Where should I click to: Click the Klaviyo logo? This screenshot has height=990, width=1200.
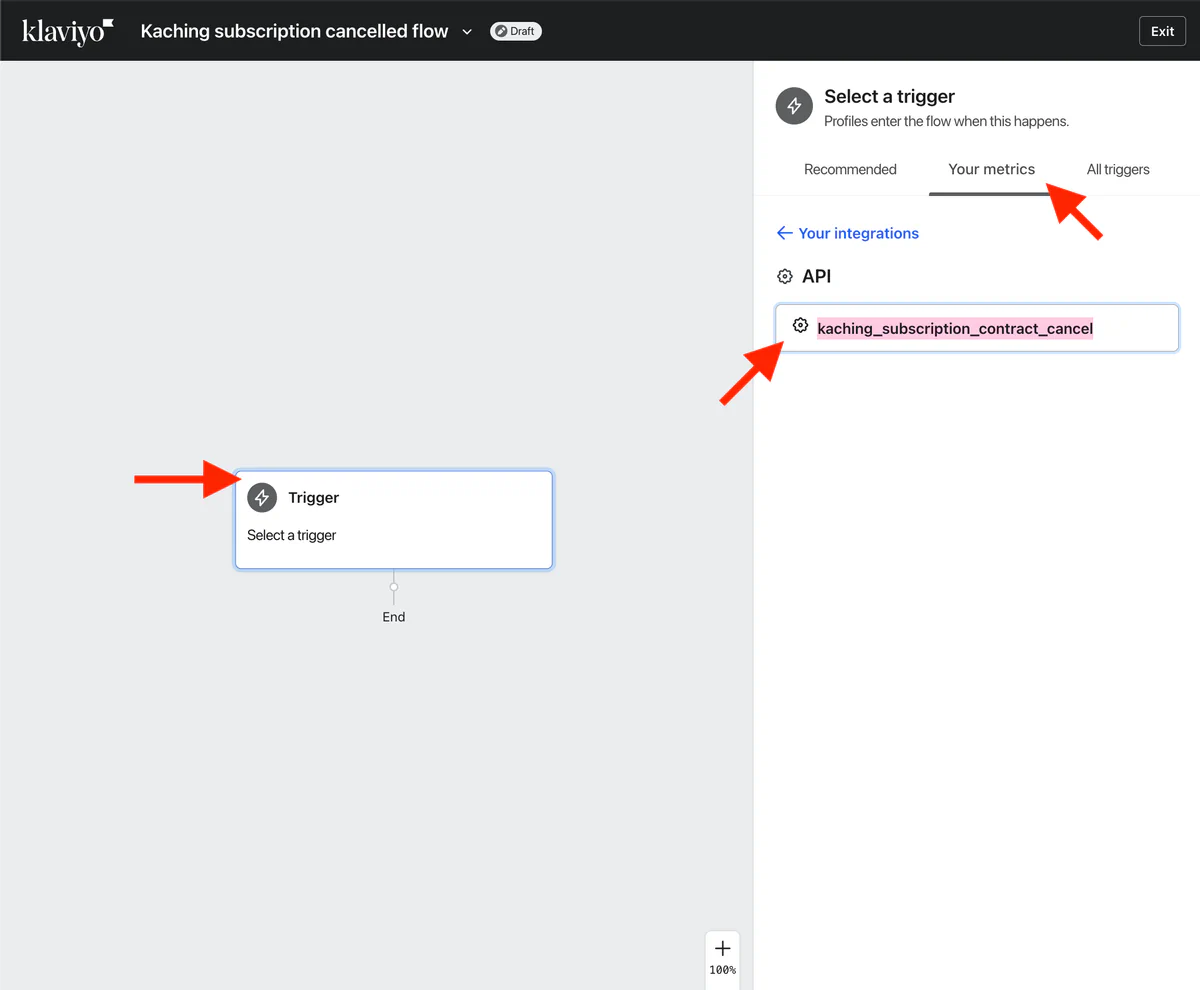pos(68,31)
